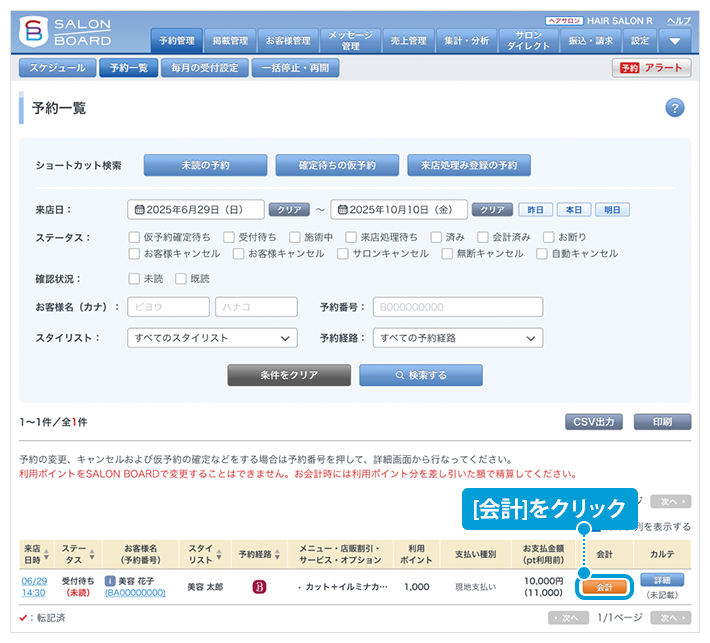Image resolution: width=710 pixels, height=643 pixels.
Task: Check 自動キャンセル status
Action: 542,254
